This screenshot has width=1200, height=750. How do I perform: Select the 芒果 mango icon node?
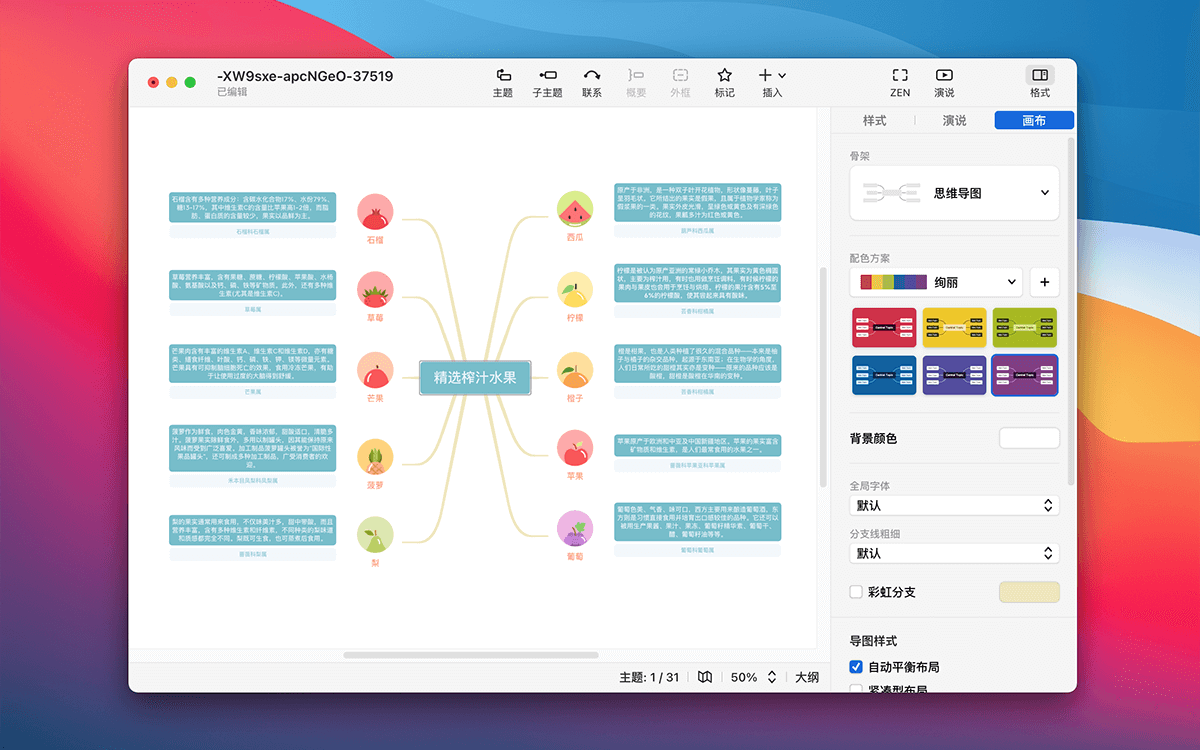pyautogui.click(x=375, y=370)
